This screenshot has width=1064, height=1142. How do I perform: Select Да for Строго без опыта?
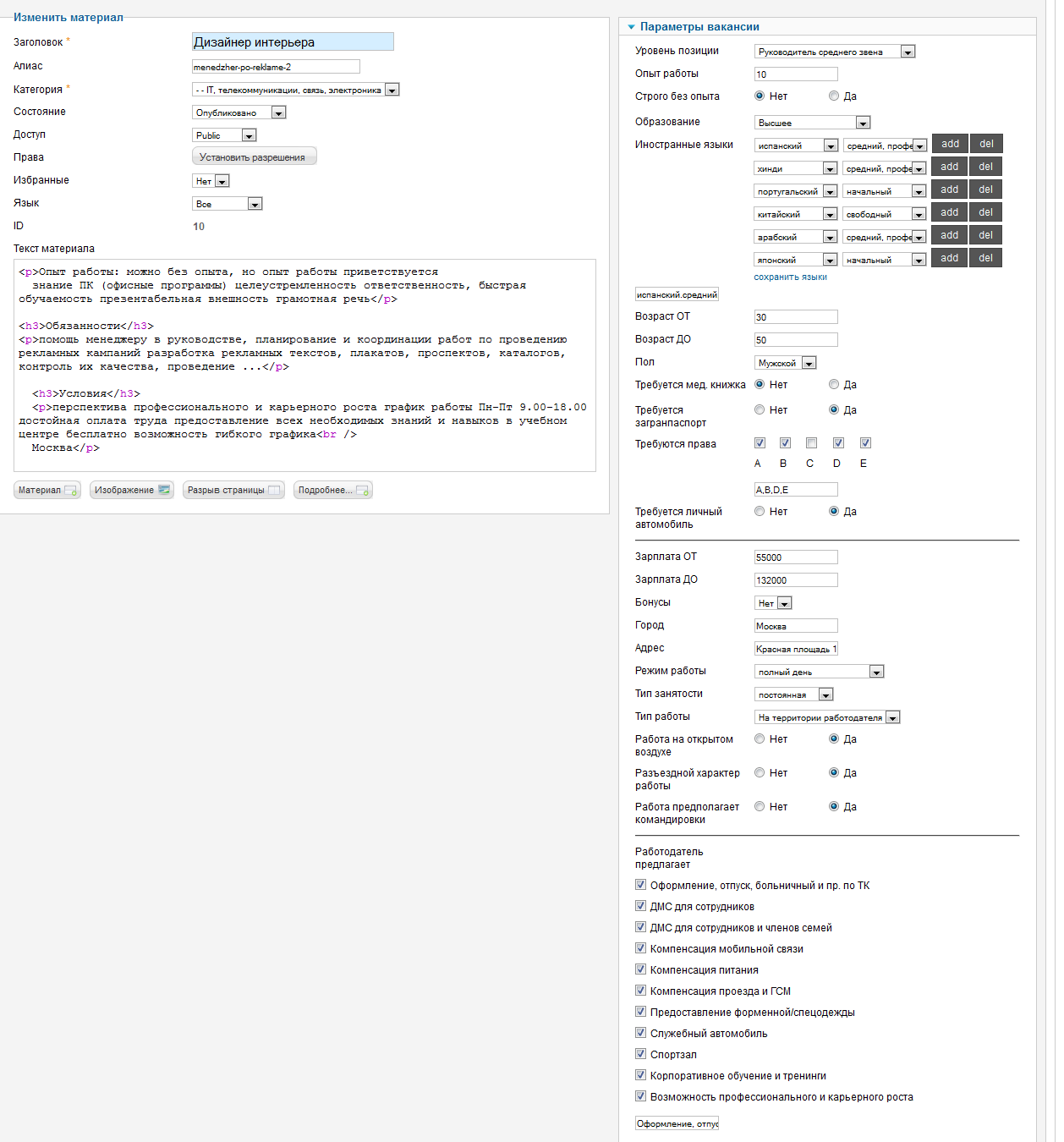[834, 96]
